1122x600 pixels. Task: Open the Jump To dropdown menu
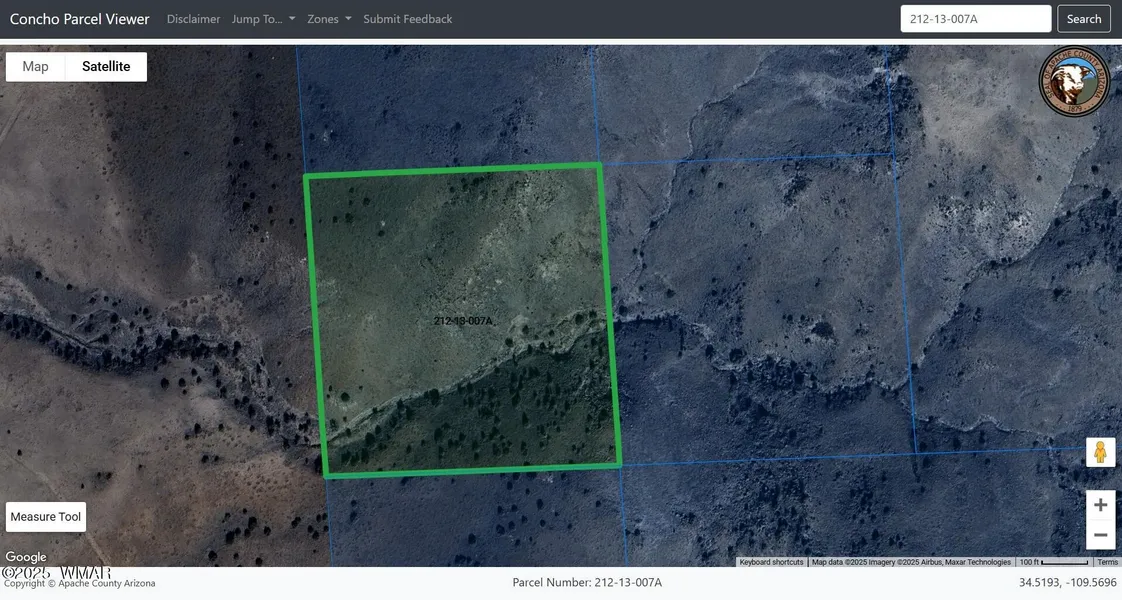263,19
